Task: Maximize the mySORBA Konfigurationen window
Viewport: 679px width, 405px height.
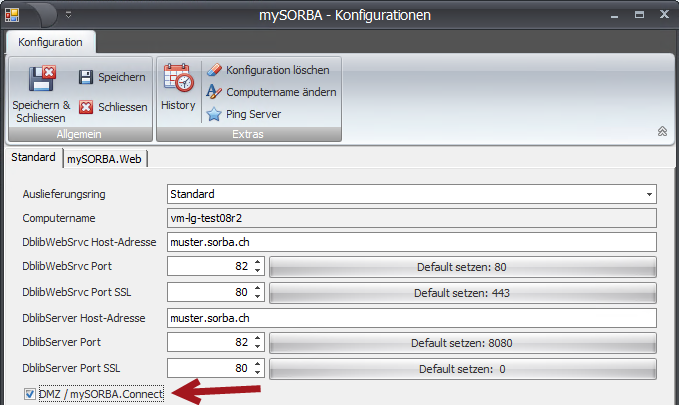Action: (639, 15)
